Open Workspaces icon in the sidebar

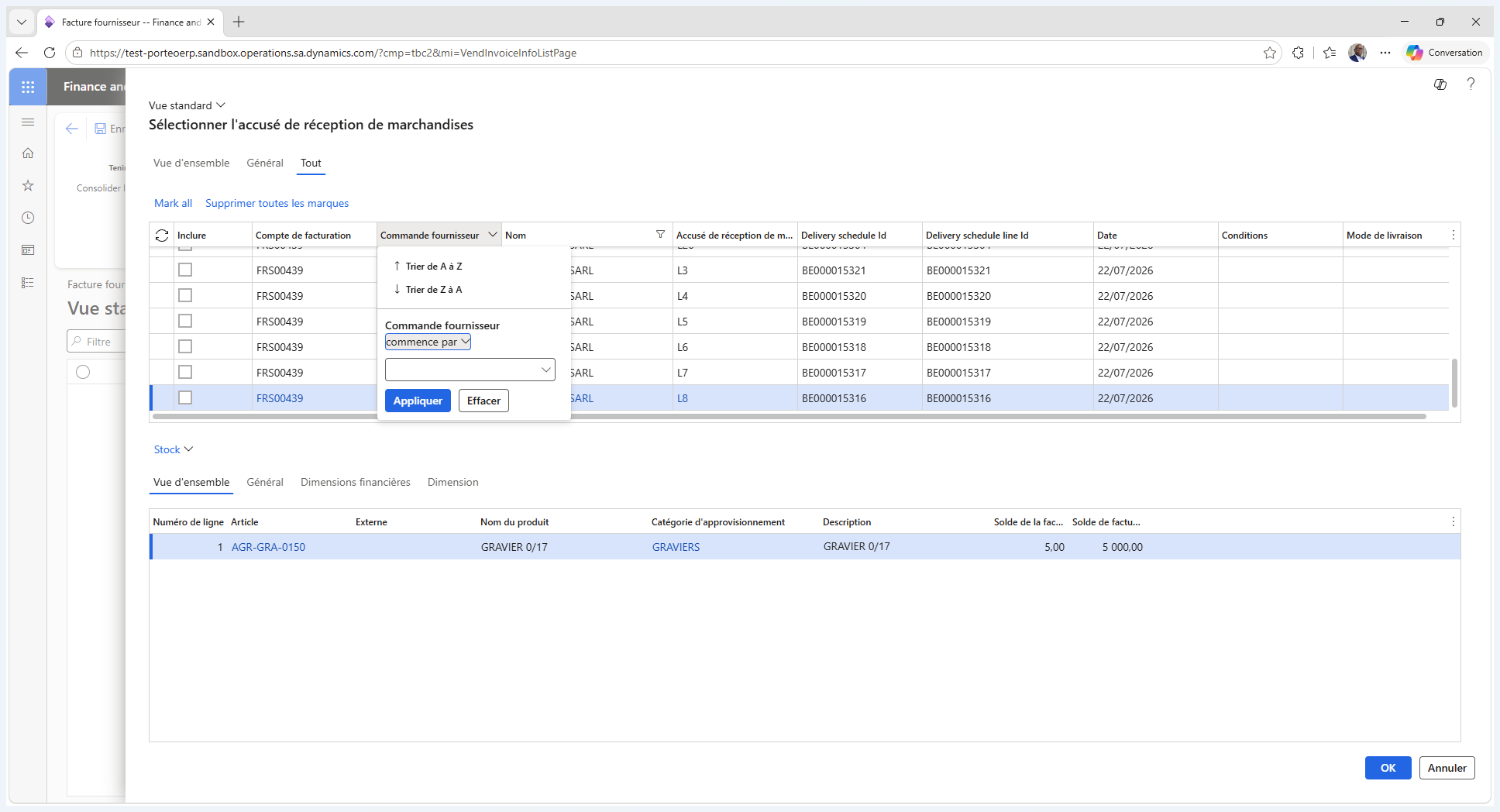point(28,250)
